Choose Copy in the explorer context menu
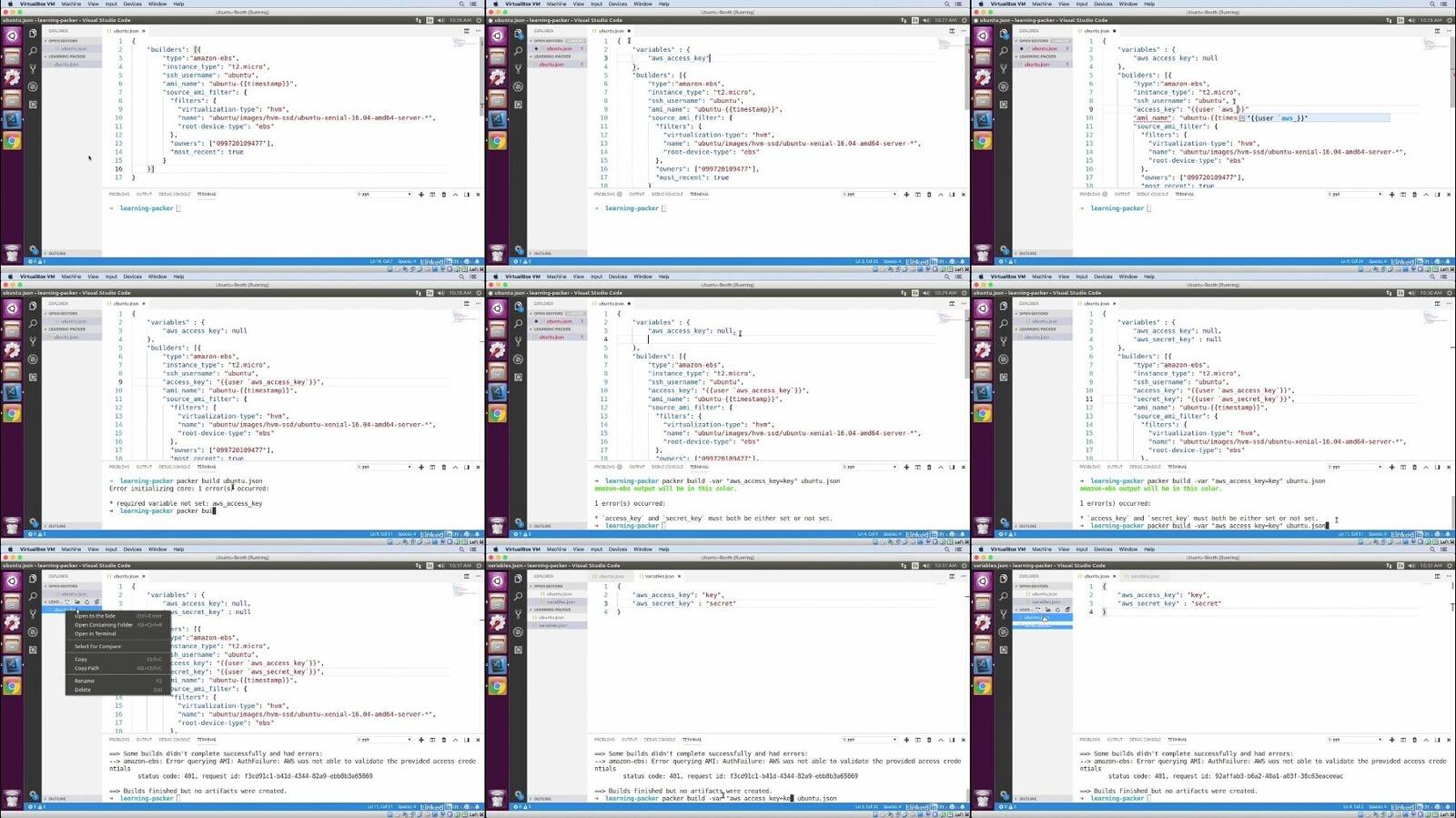 point(117,659)
